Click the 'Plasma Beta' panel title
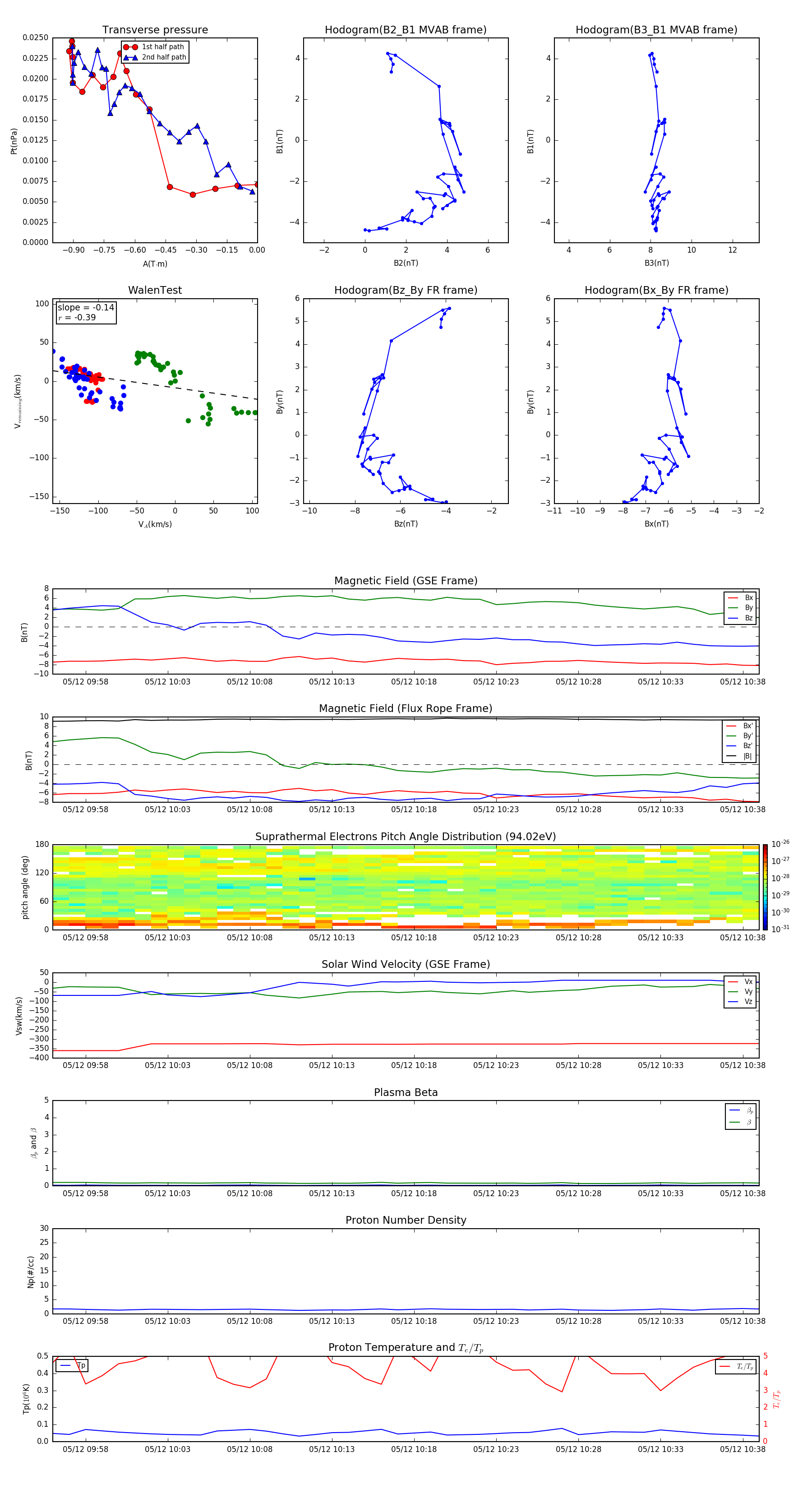 click(x=406, y=1092)
